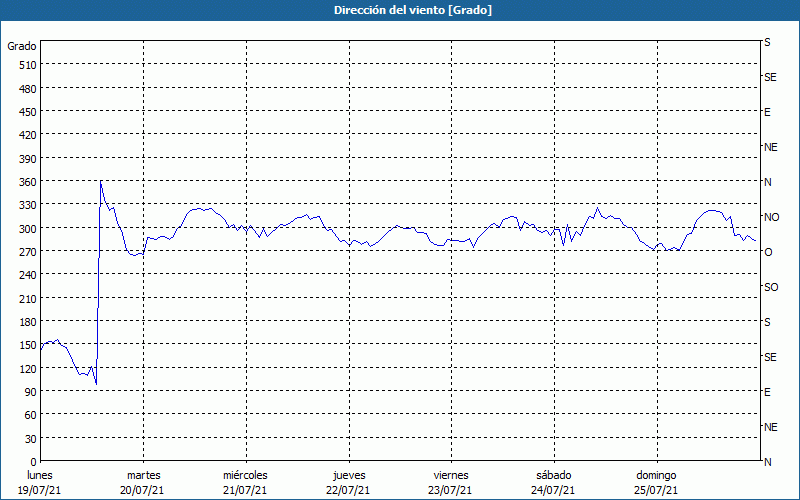800x500 pixels.
Task: Pick the 420 tick label
Action: (28, 135)
